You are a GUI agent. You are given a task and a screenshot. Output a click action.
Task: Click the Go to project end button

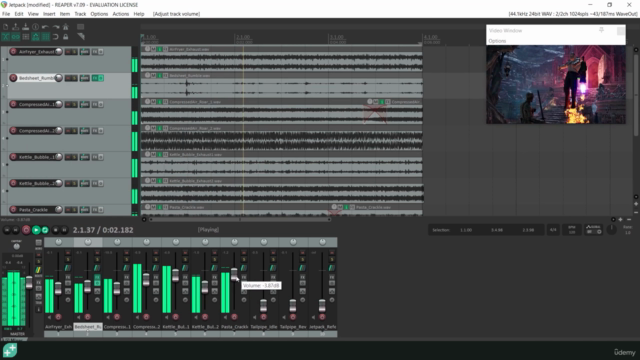click(16, 230)
